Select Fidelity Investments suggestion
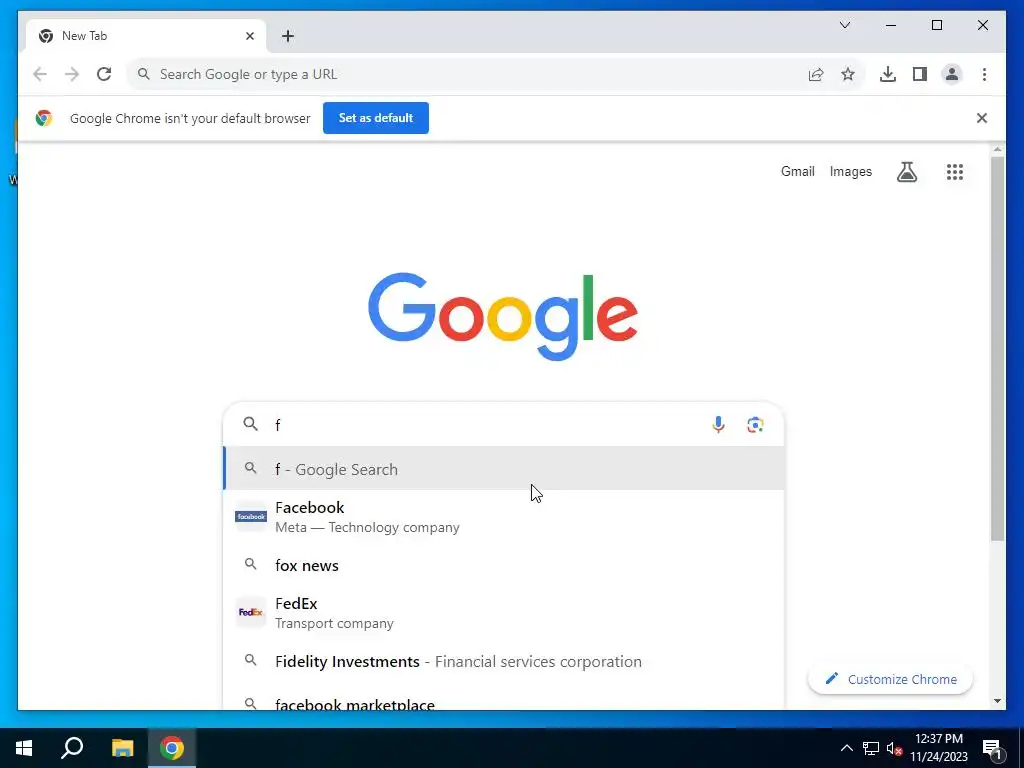 [x=504, y=662]
